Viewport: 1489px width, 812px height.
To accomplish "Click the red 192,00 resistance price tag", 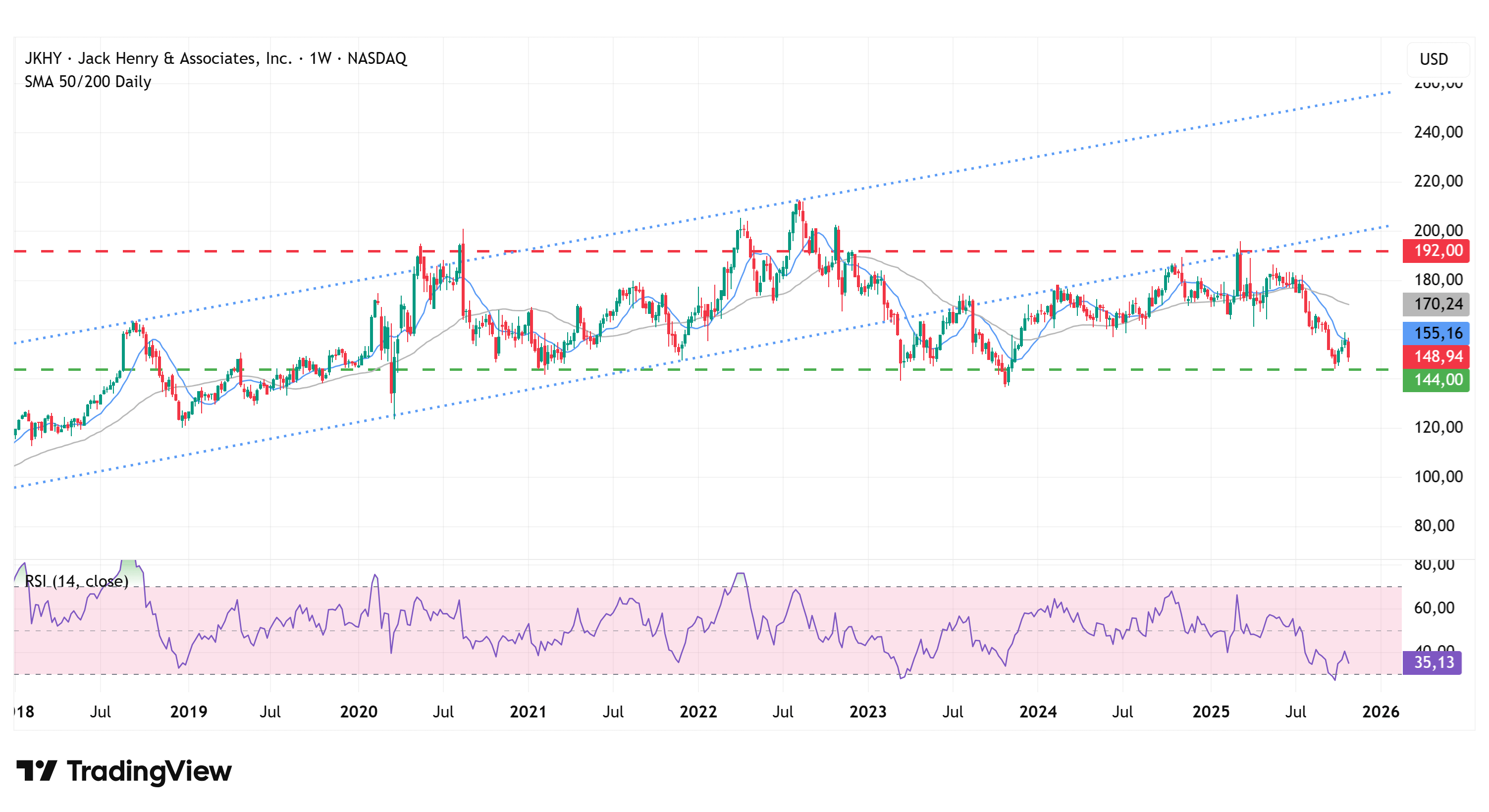I will (1437, 251).
